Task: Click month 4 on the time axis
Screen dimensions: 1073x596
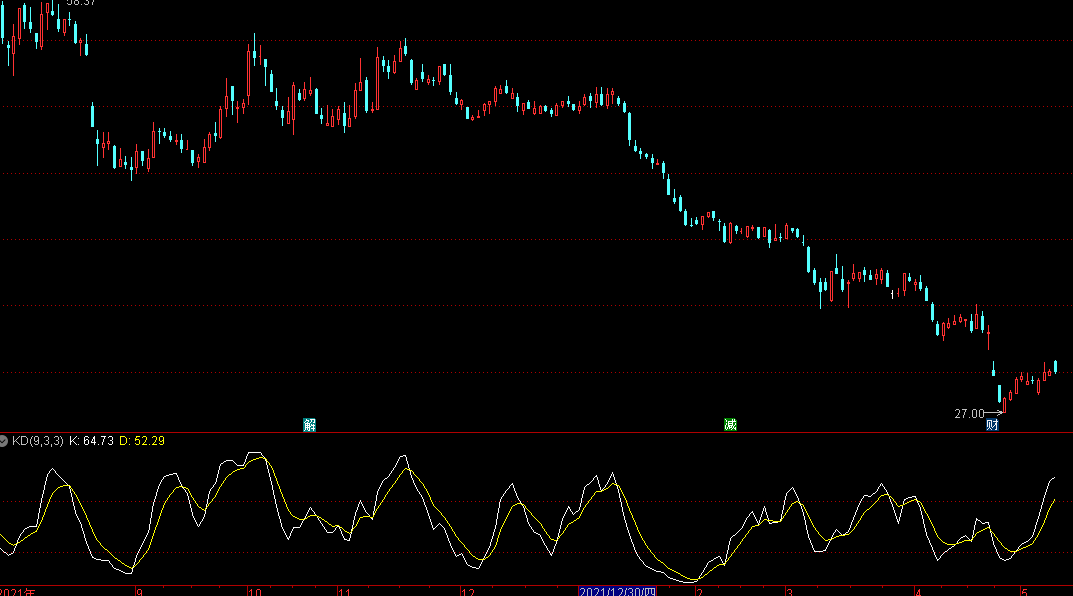Action: point(918,592)
